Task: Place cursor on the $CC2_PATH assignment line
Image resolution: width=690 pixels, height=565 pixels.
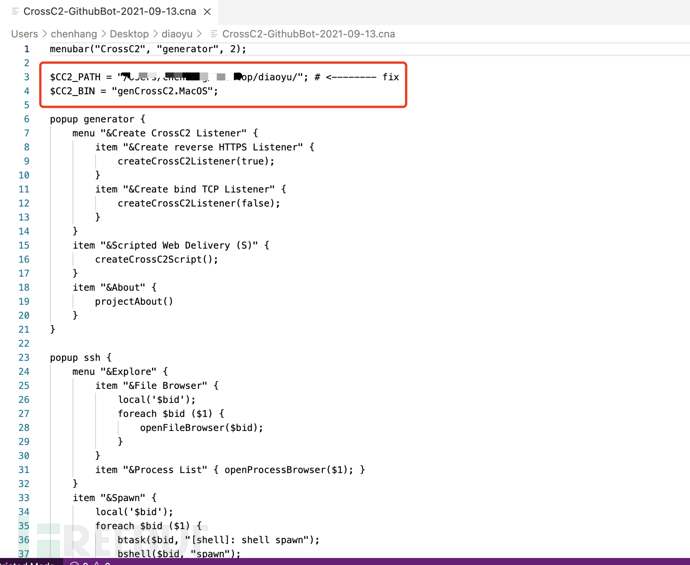Action: 224,77
